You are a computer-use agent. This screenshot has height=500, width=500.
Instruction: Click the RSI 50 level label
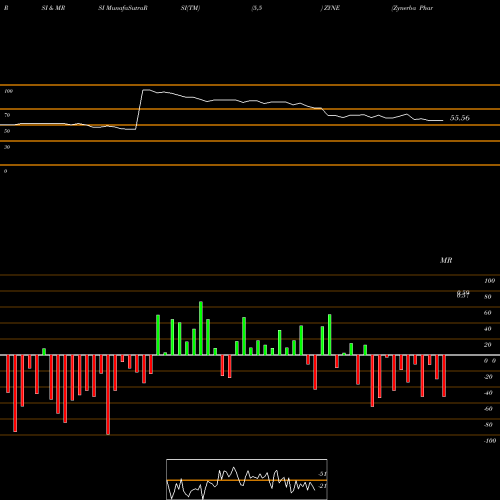(x=7, y=131)
